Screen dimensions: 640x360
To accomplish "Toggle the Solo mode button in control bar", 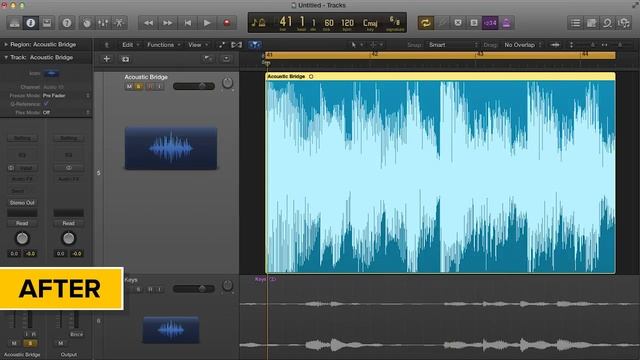I will point(474,23).
